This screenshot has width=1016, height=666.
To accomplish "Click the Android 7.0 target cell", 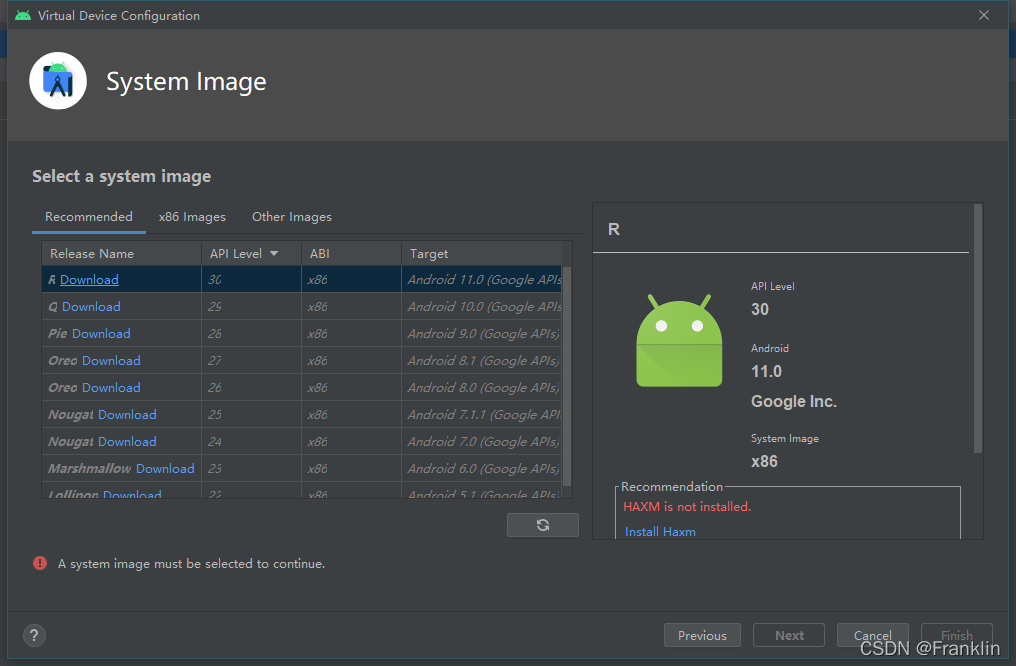I will [x=481, y=442].
